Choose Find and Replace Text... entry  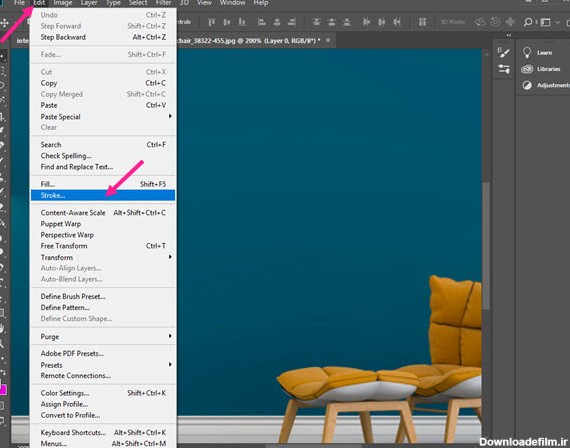click(x=103, y=167)
